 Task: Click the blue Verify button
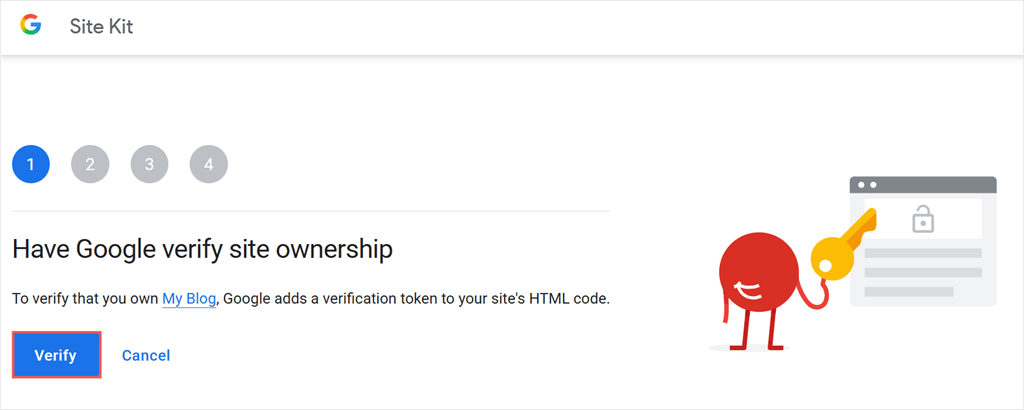[56, 355]
